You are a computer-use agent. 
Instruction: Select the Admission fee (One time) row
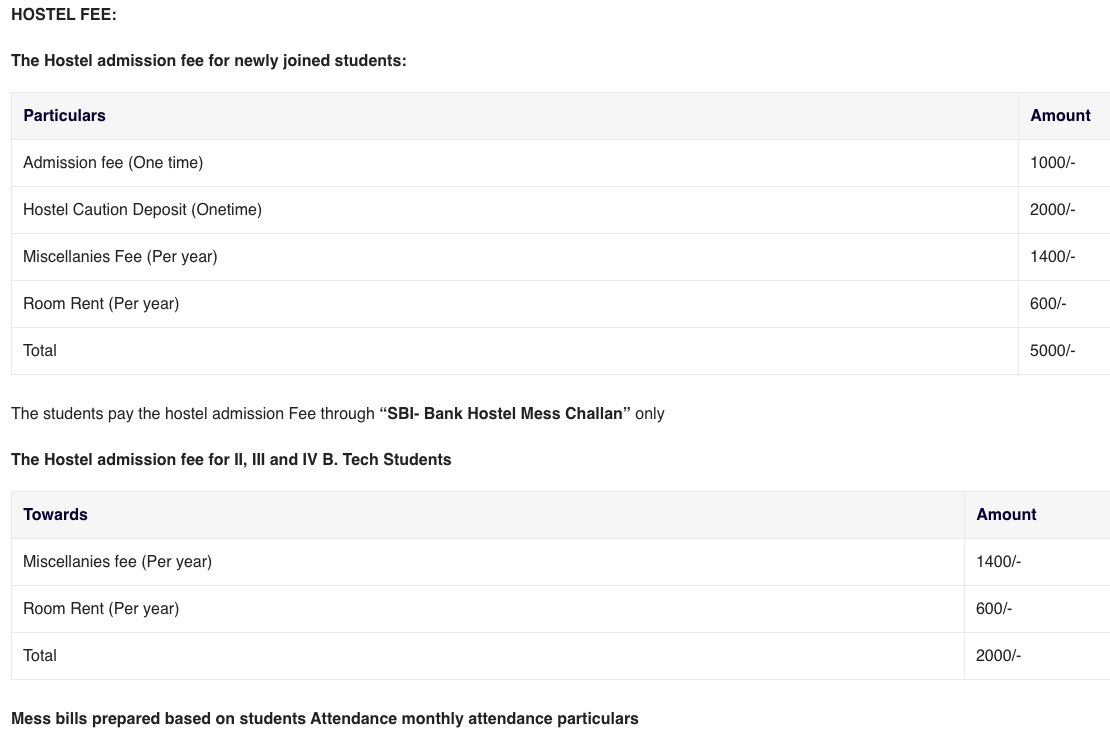click(x=113, y=163)
